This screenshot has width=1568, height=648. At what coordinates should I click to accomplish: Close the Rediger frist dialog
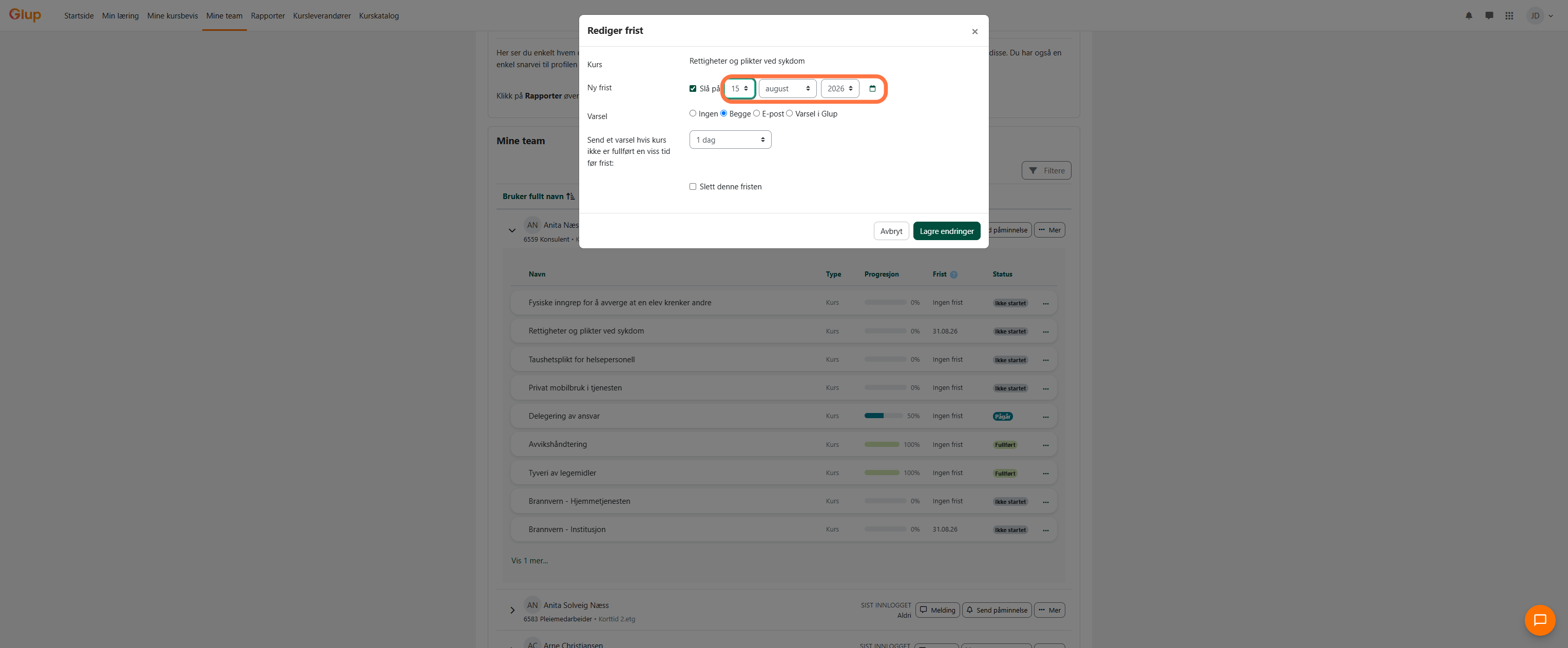(x=974, y=32)
